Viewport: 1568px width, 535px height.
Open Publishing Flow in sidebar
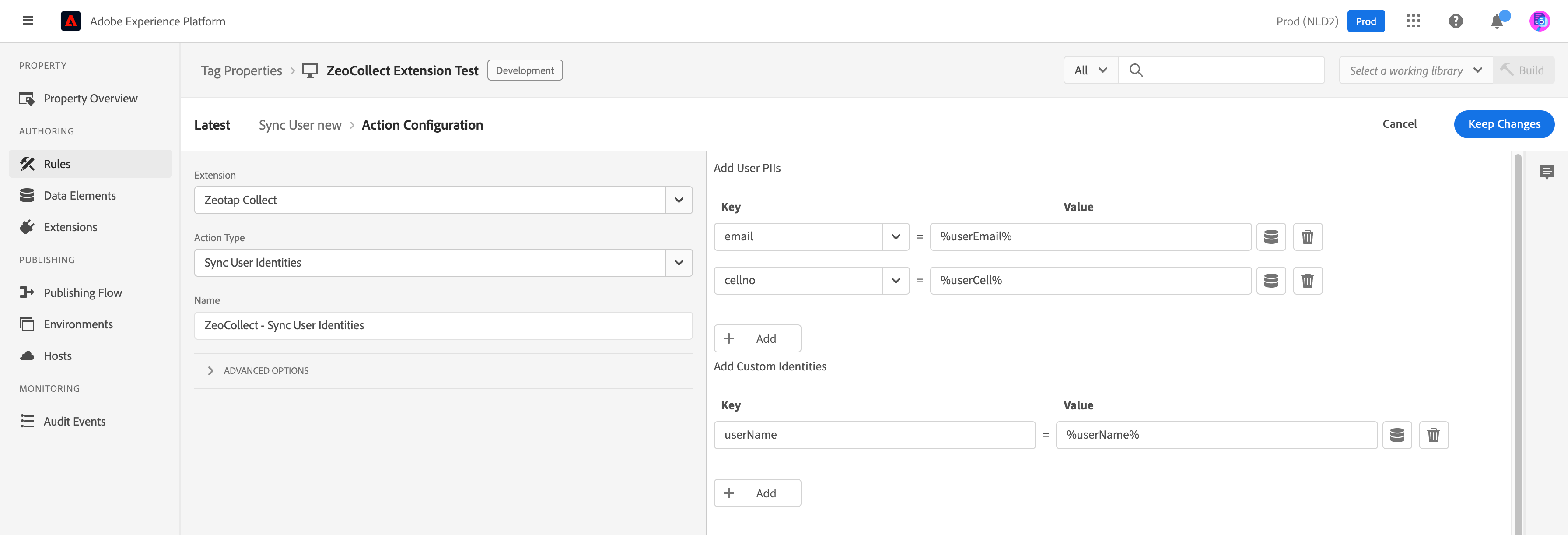tap(82, 292)
